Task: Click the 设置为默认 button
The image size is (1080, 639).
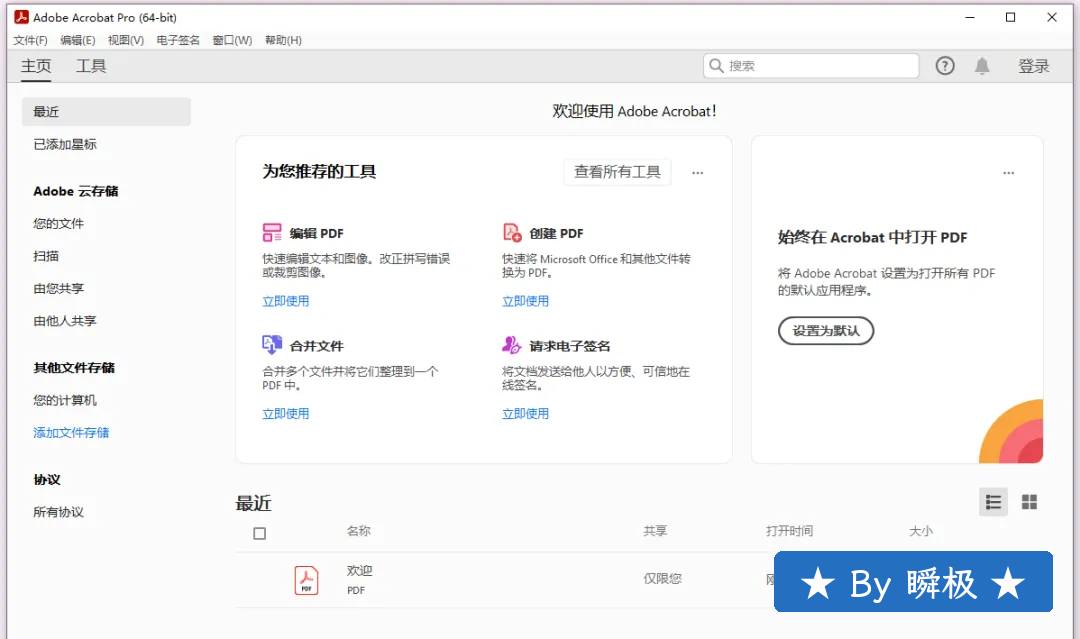Action: click(x=826, y=331)
